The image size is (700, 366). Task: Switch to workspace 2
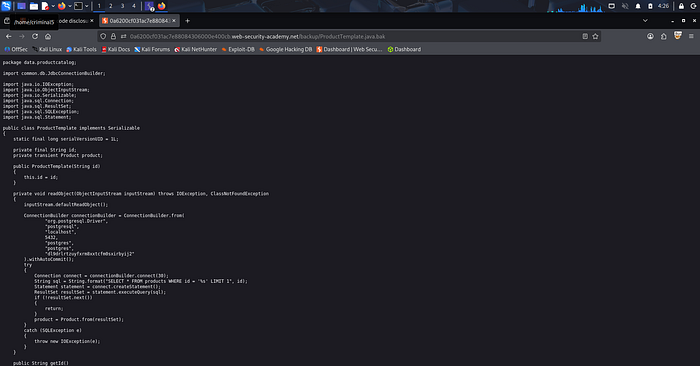(x=111, y=6)
